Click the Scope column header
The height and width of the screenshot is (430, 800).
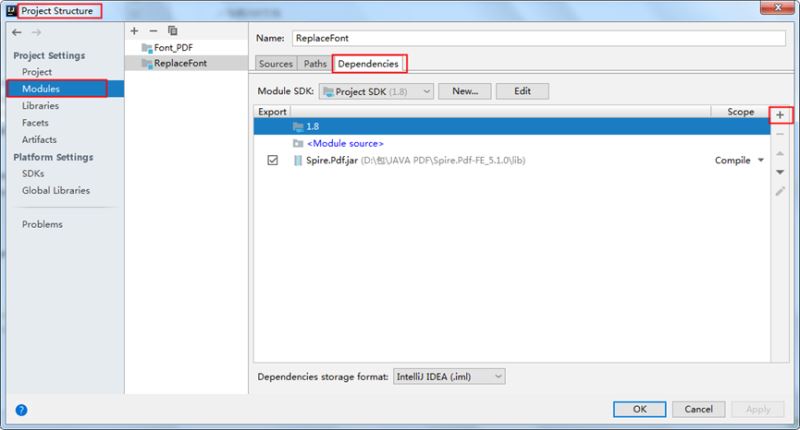[x=740, y=112]
